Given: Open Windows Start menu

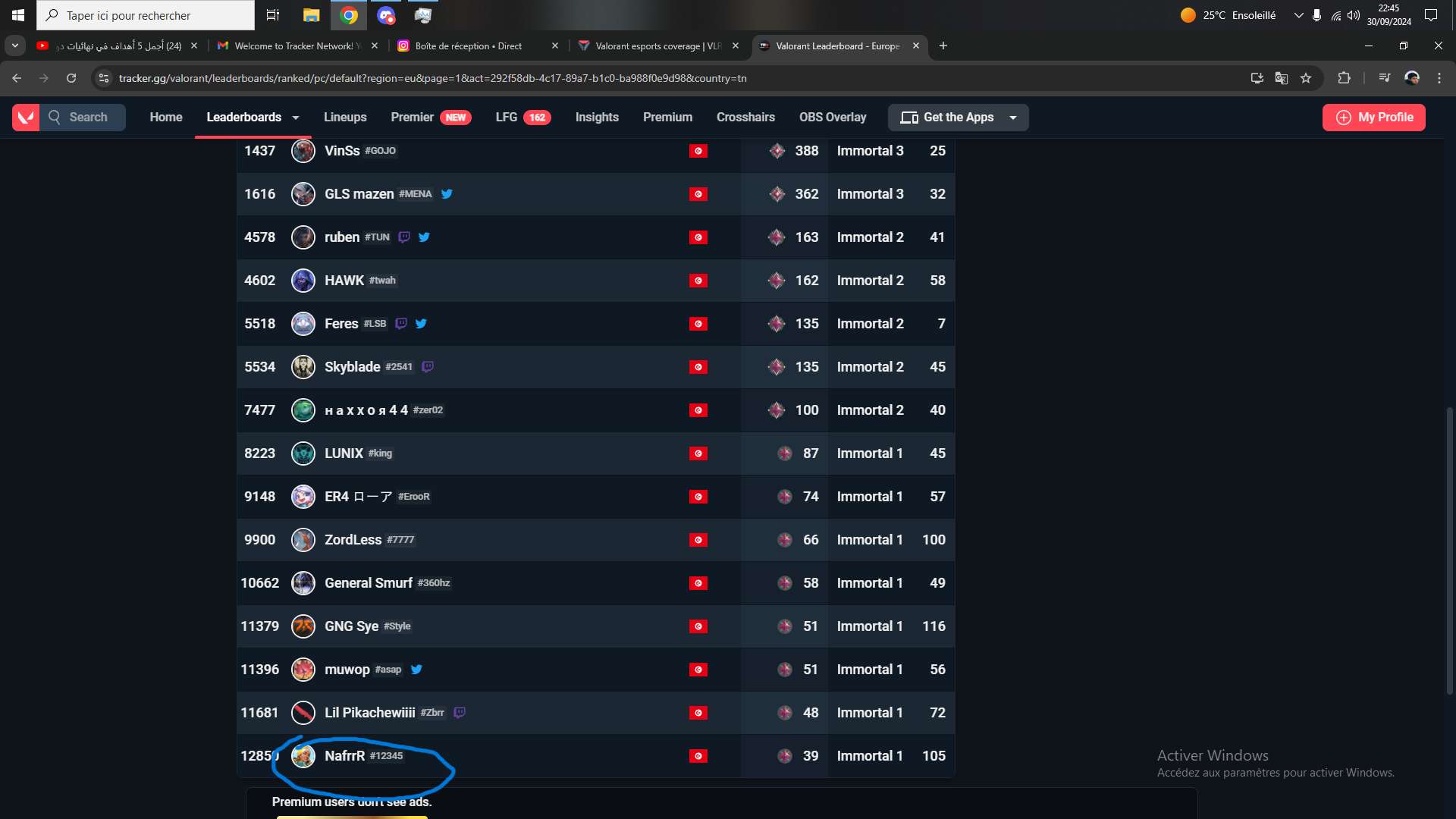Looking at the screenshot, I should pos(18,15).
